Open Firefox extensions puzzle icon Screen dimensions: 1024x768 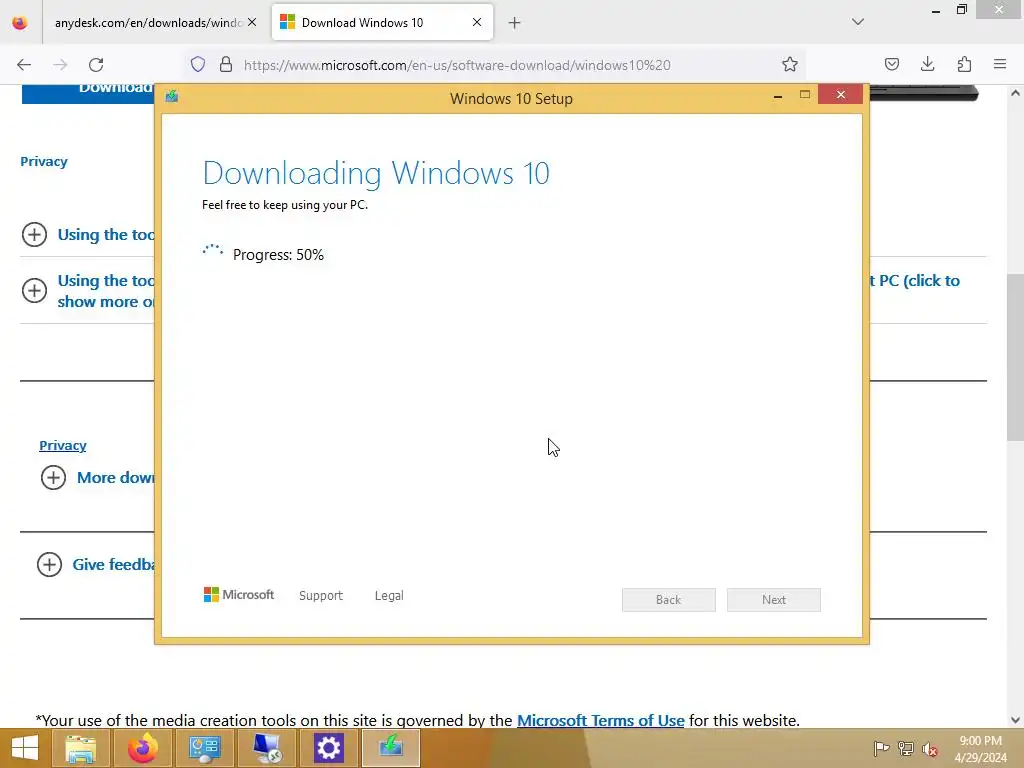point(964,64)
